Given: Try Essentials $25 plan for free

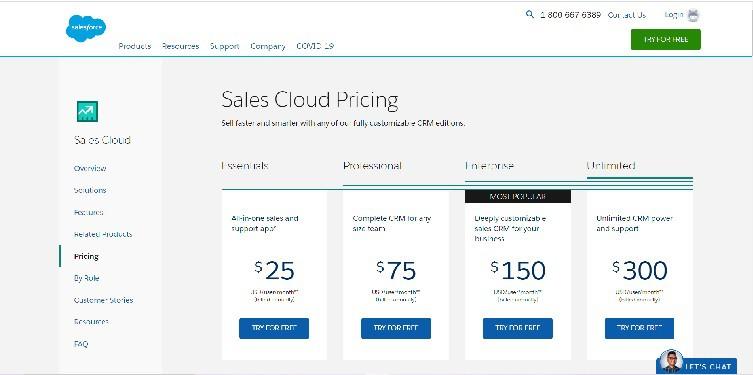Looking at the screenshot, I should tap(274, 328).
